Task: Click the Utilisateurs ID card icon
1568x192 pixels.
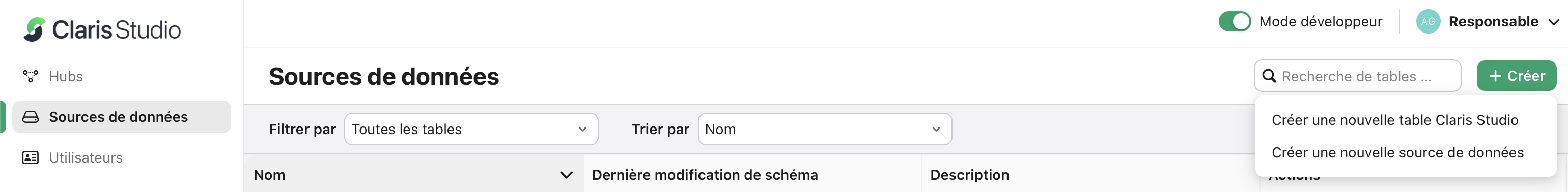Action: pyautogui.click(x=31, y=157)
